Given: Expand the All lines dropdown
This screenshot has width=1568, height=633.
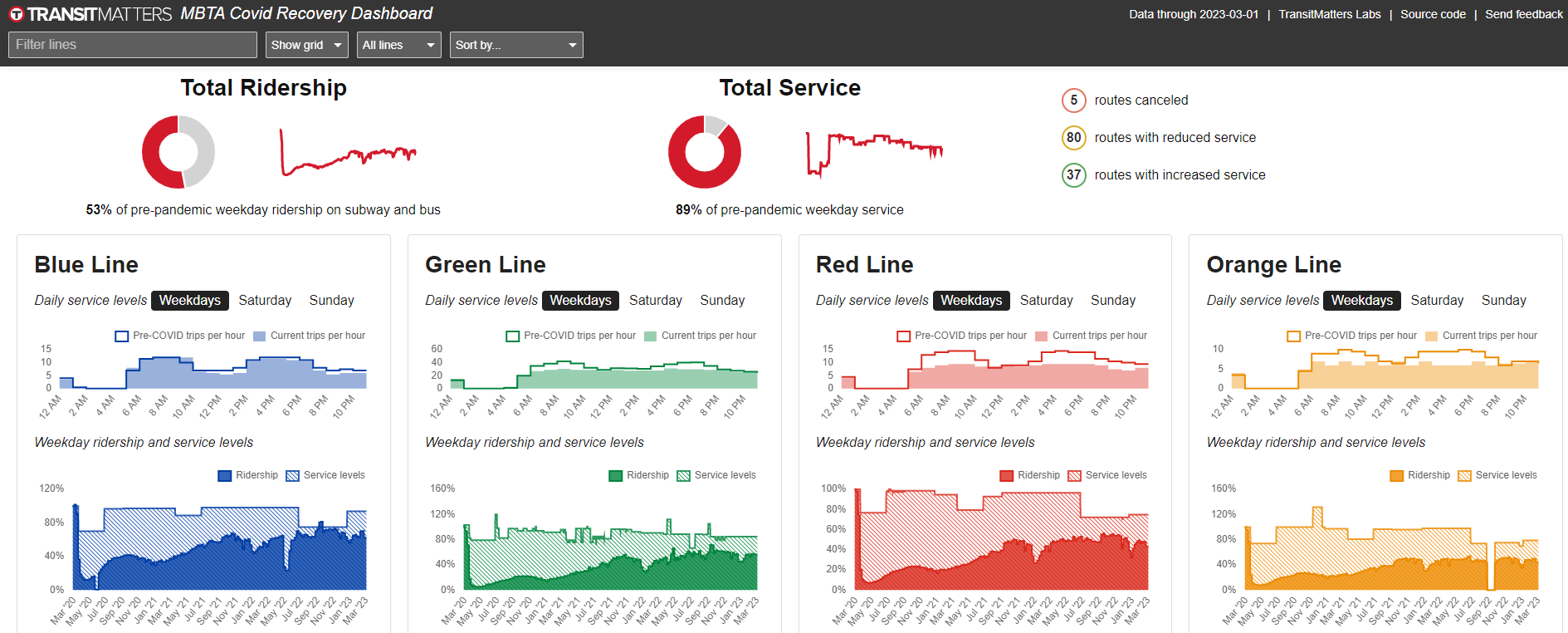Looking at the screenshot, I should [x=398, y=45].
